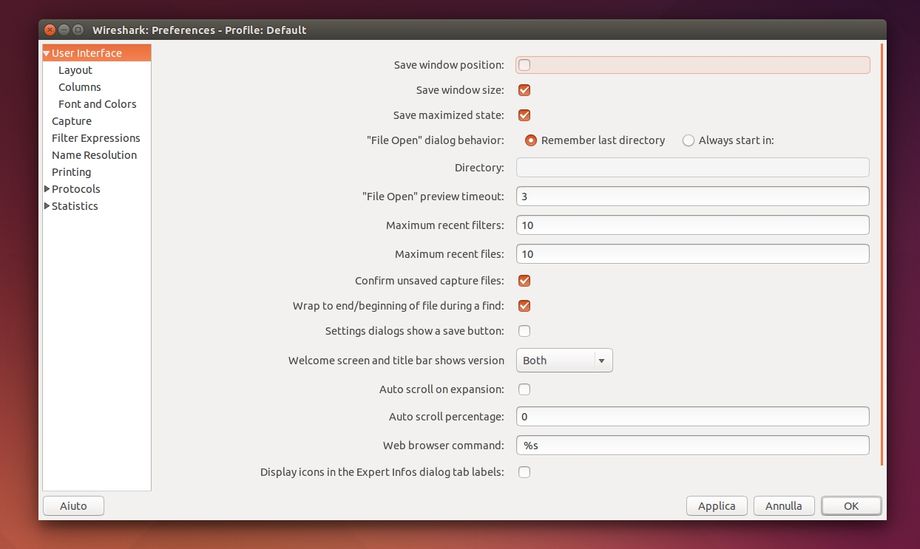Click the Maximum recent files field

[x=692, y=254]
